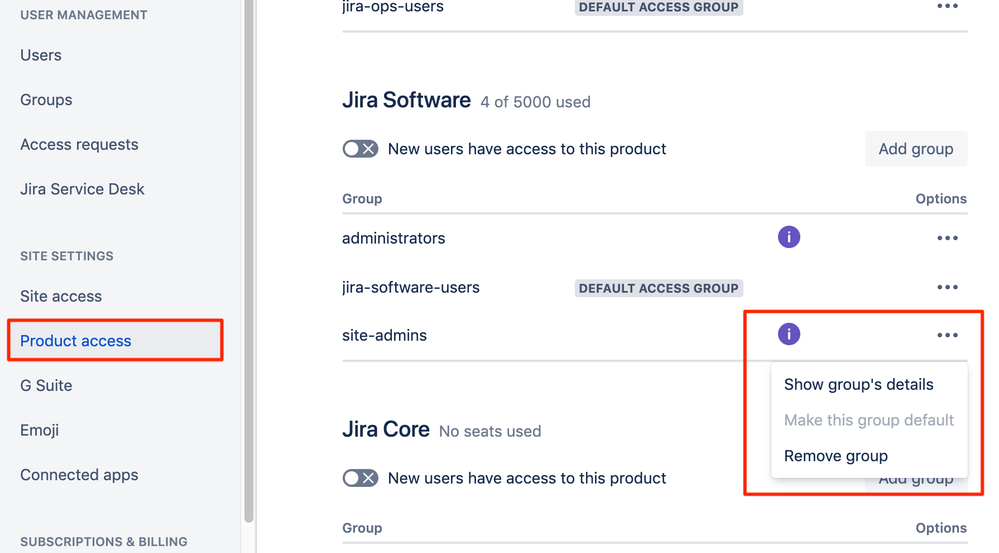Click the jira-software-users group name
This screenshot has width=999, height=553.
[410, 287]
